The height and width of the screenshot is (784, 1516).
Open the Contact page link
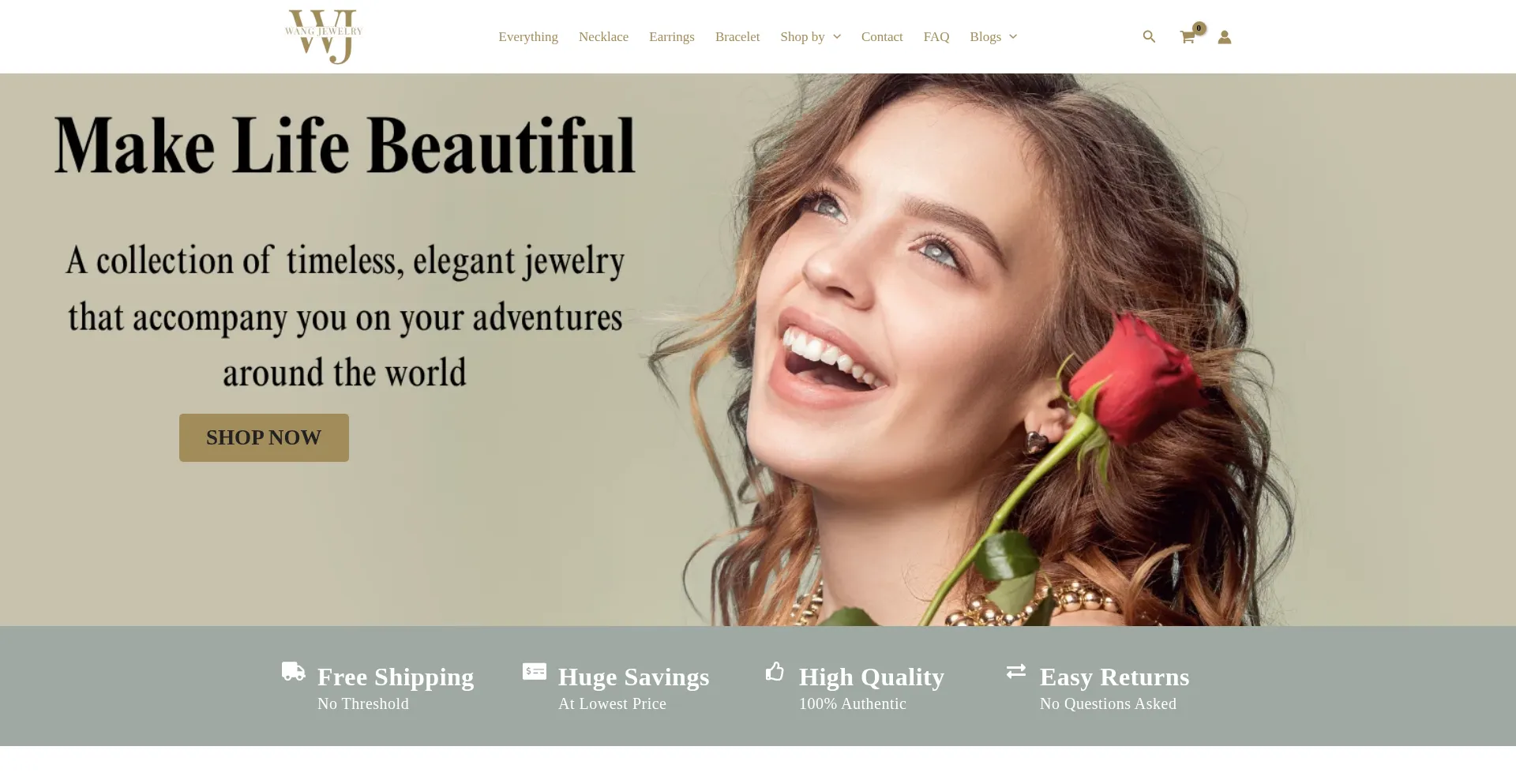coord(882,37)
